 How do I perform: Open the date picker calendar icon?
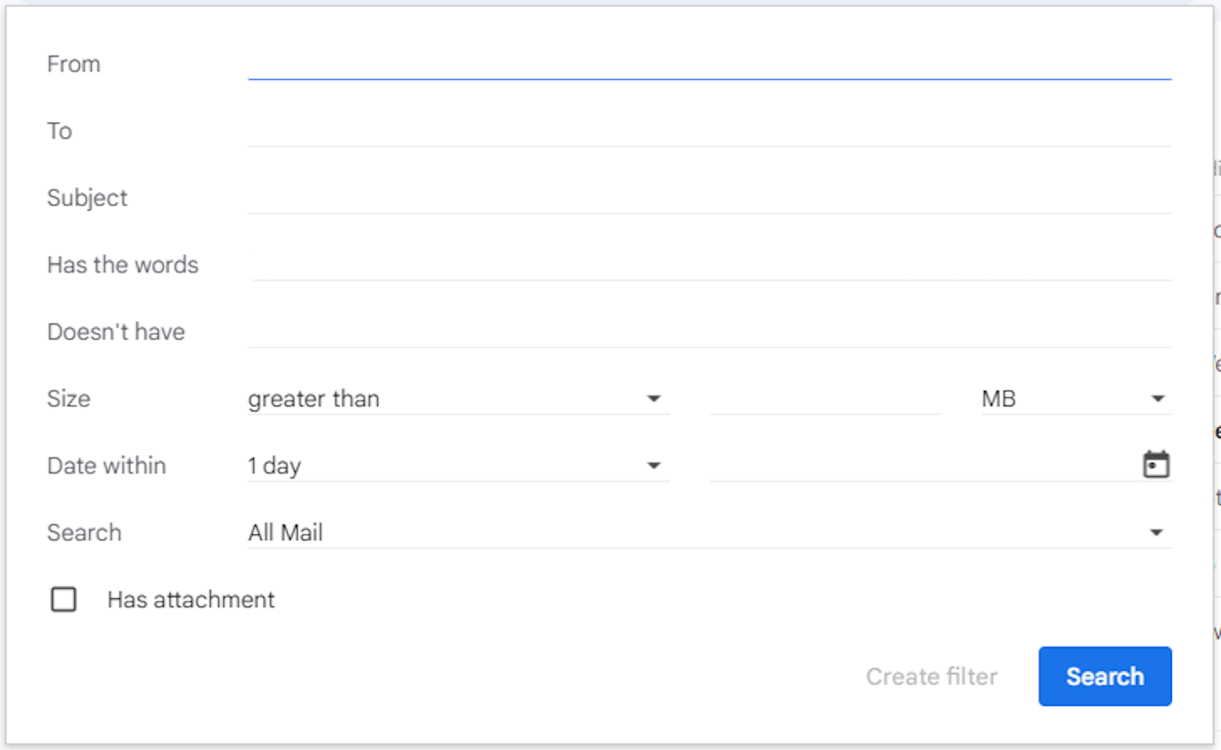click(1156, 464)
